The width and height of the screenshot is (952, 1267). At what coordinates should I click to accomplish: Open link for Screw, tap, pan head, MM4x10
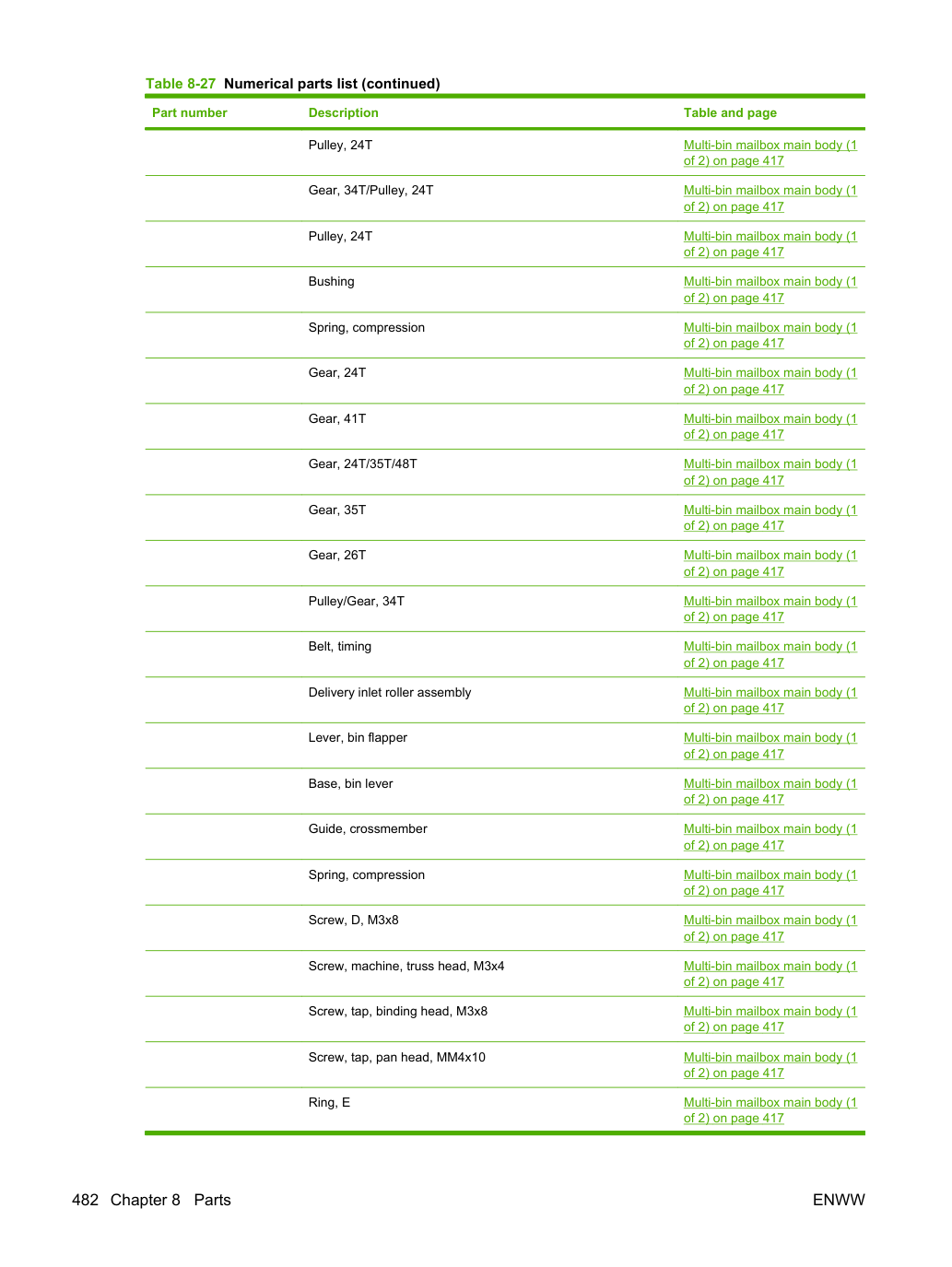[x=770, y=1065]
